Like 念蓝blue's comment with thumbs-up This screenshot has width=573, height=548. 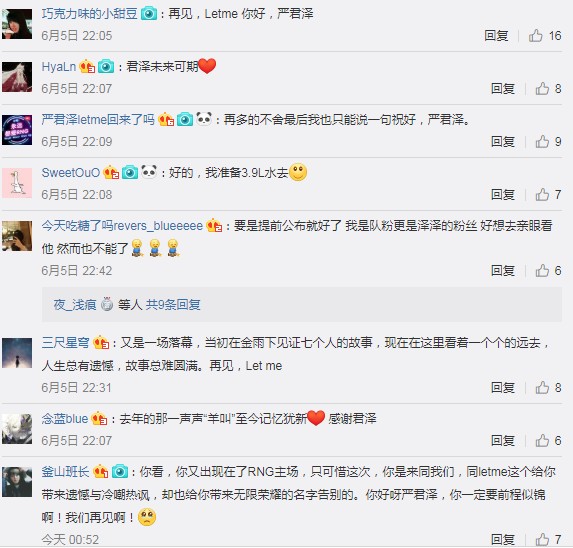(548, 440)
